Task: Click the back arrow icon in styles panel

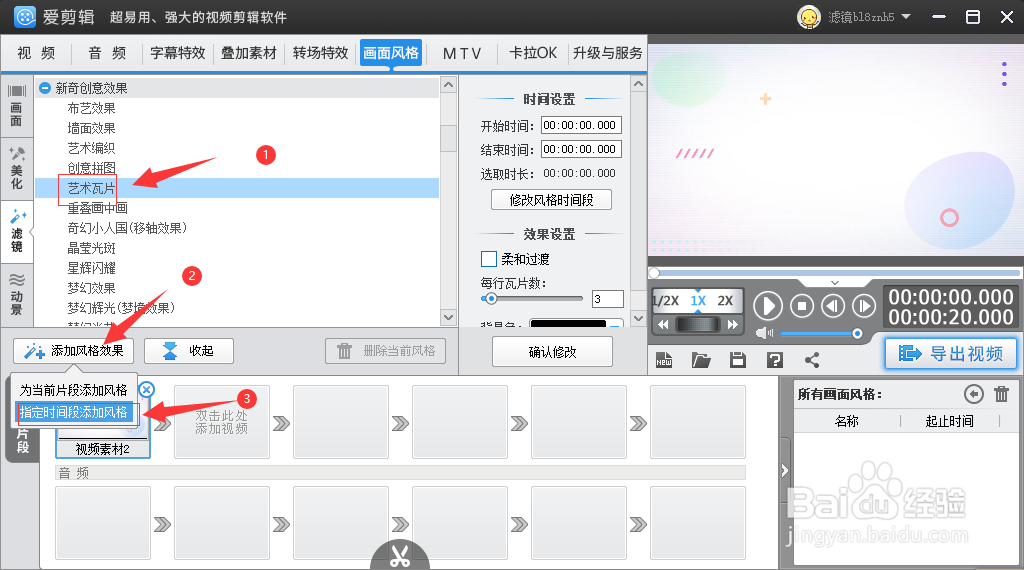Action: click(x=974, y=394)
